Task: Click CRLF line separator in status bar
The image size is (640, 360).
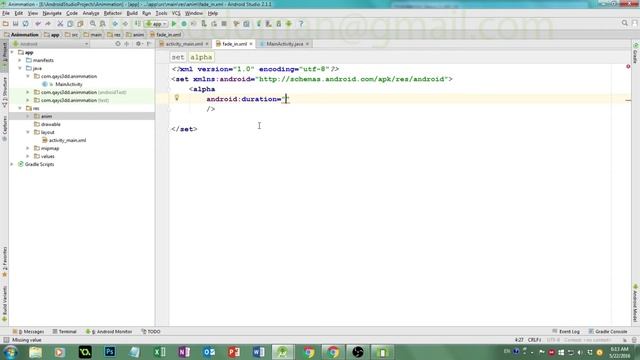Action: [x=534, y=340]
